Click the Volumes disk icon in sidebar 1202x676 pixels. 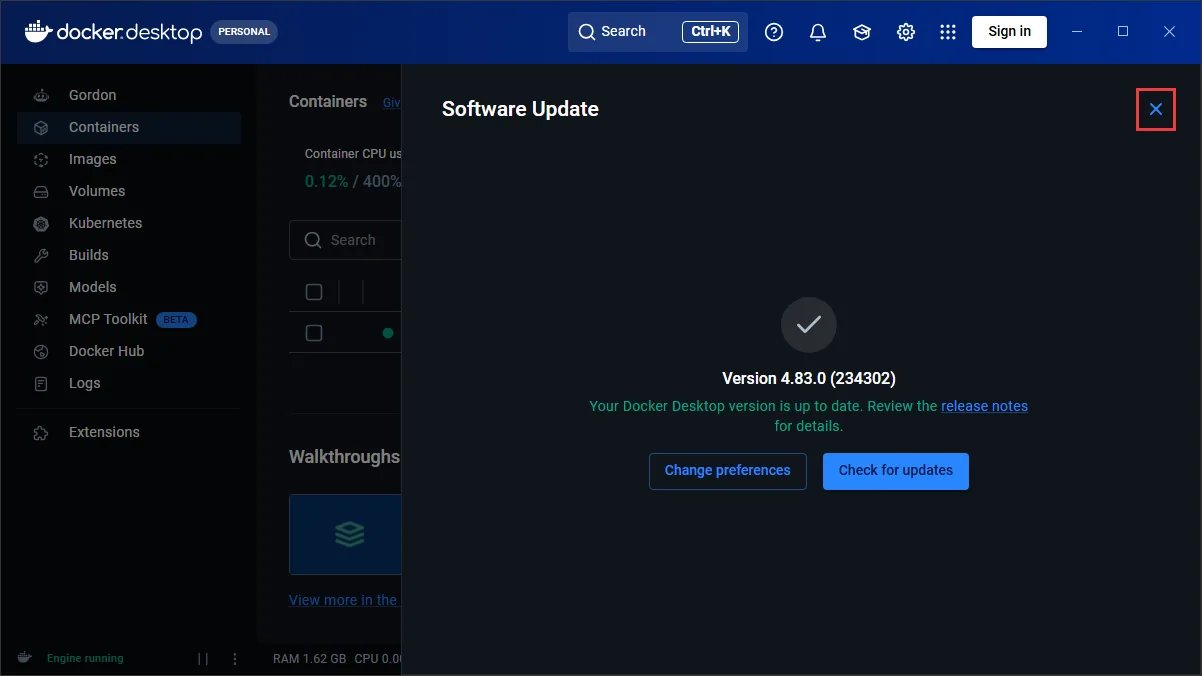tap(41, 192)
